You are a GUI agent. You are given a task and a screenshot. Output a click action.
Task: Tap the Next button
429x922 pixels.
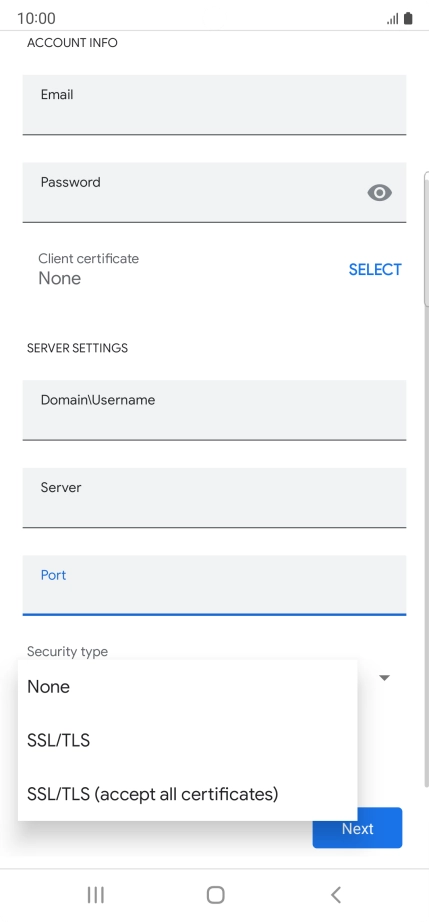(x=357, y=828)
